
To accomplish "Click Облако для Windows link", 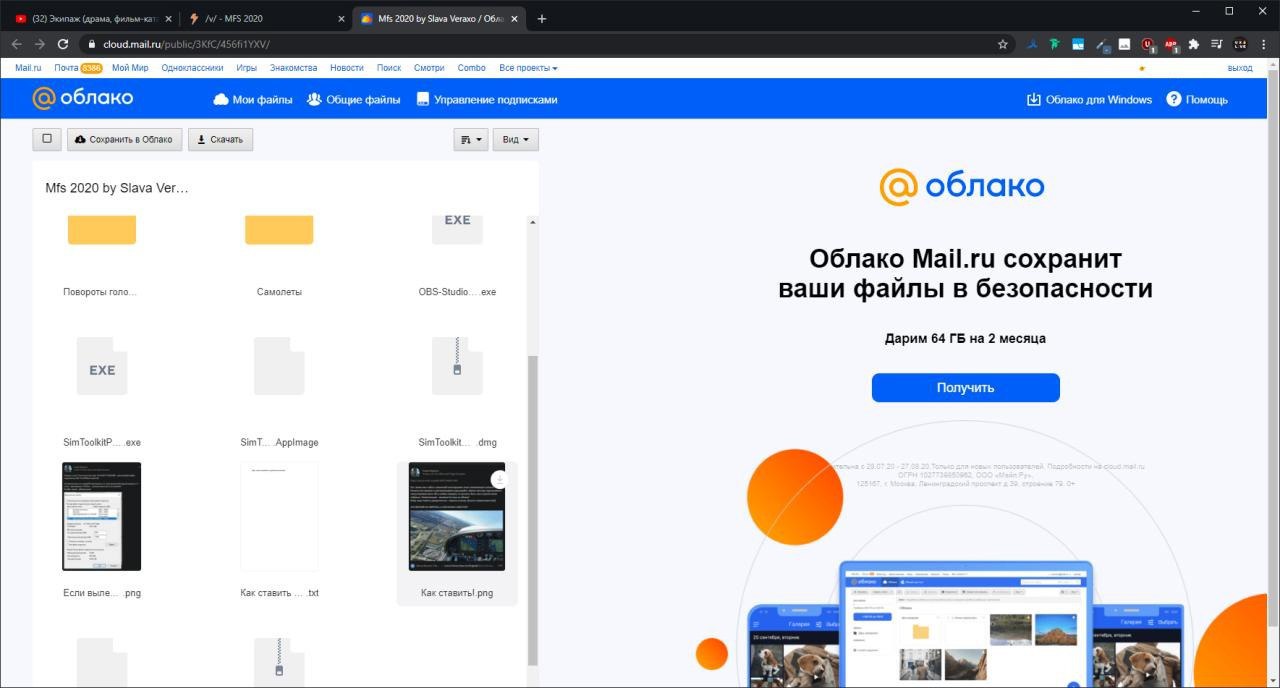I will click(x=1089, y=99).
